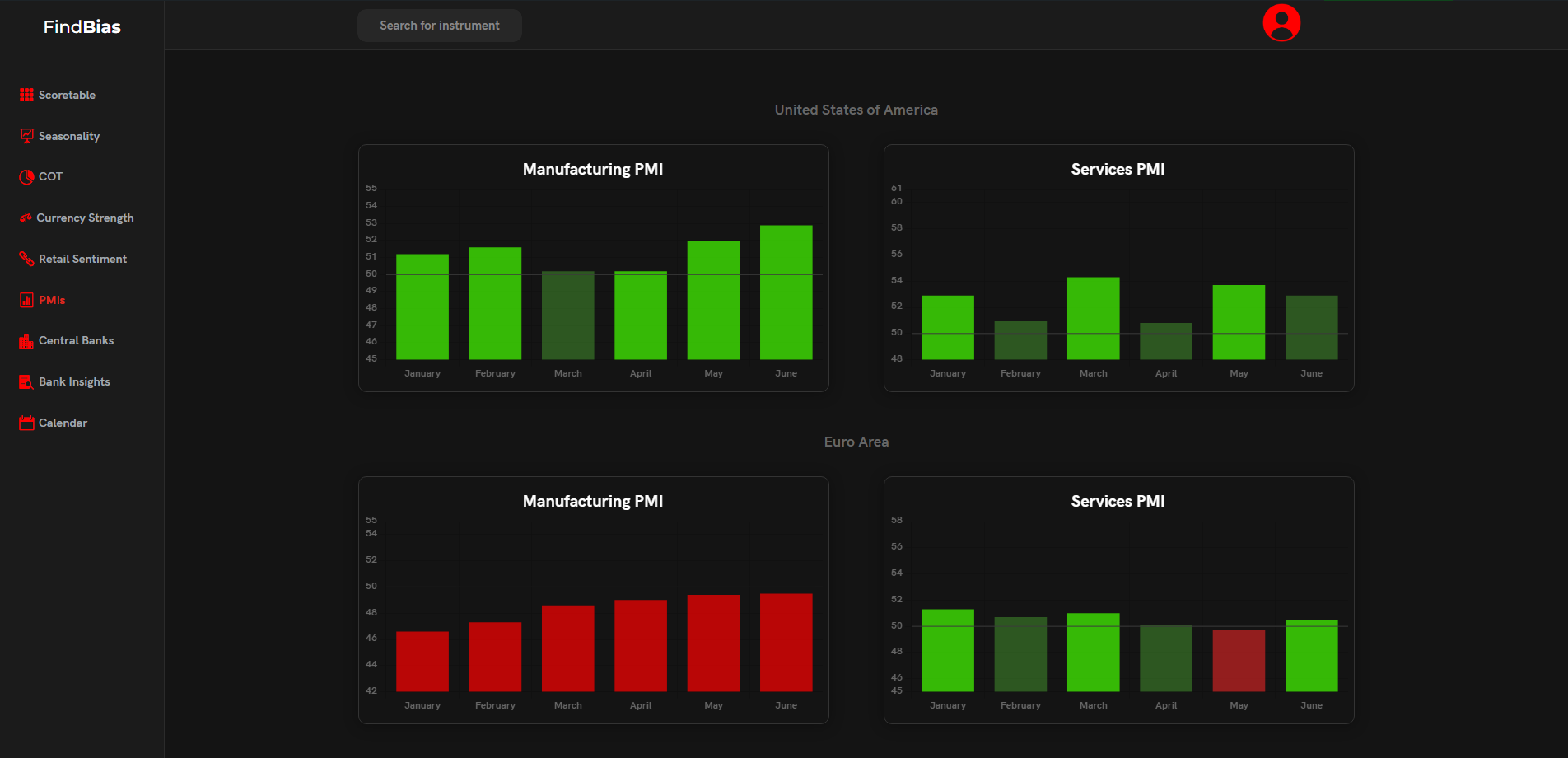Screen dimensions: 1568x758
Task: Click March bar in US Services PMI
Action: [1093, 318]
